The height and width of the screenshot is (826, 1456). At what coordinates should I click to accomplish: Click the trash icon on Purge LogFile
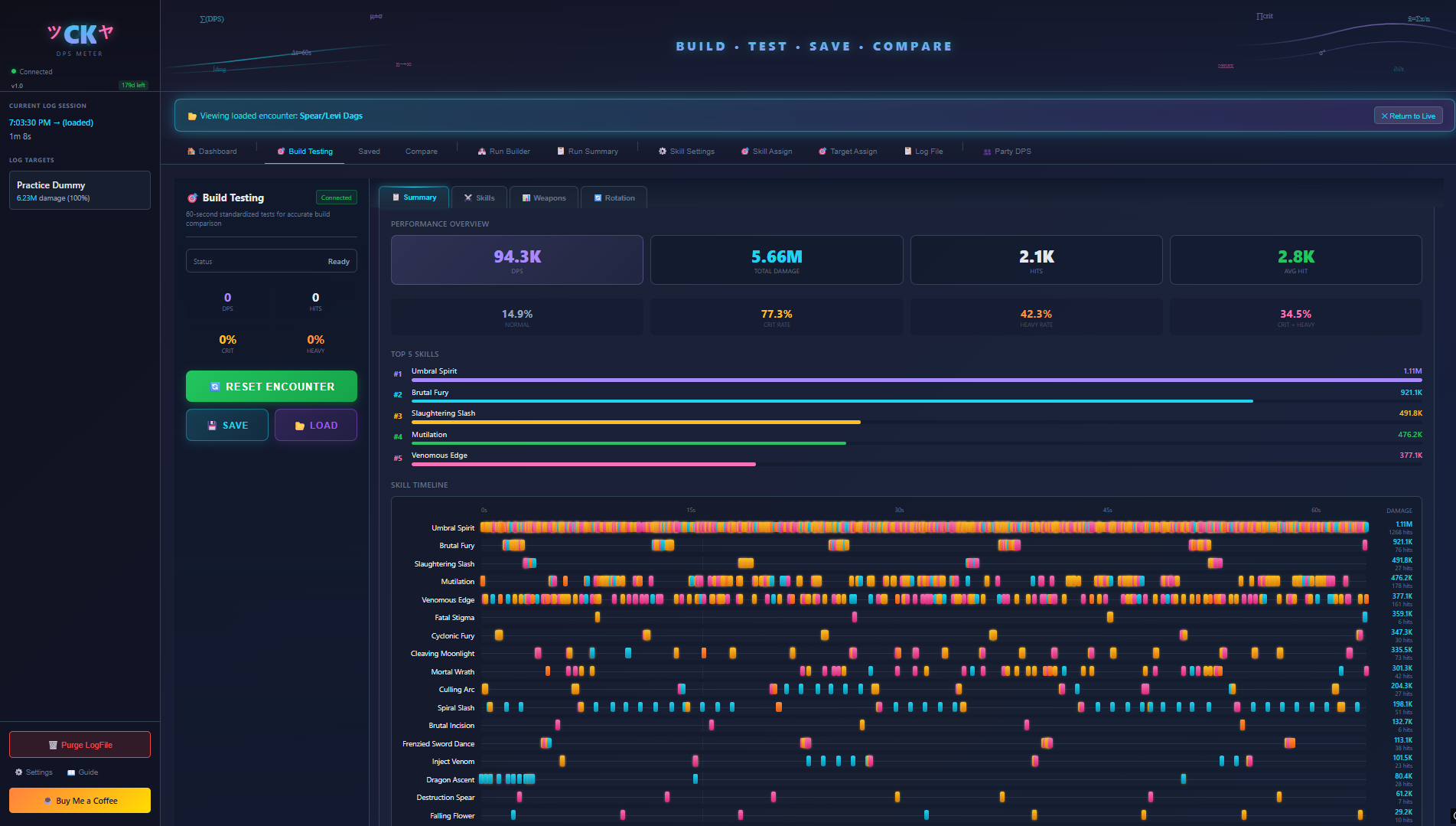pyautogui.click(x=53, y=745)
